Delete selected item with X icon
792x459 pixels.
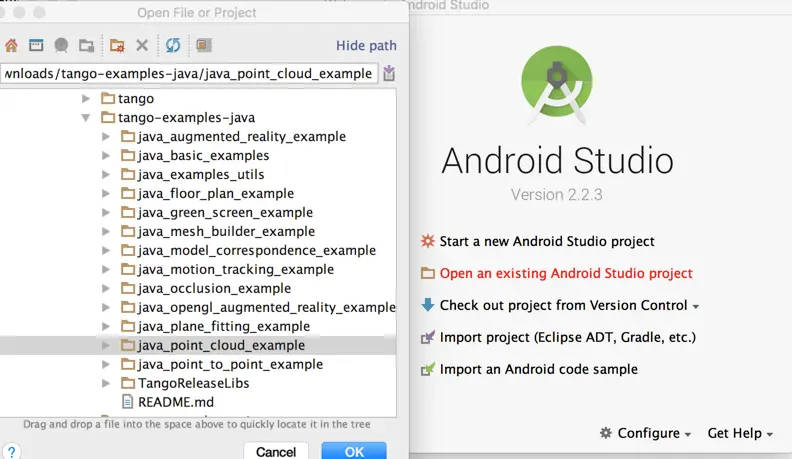tap(142, 45)
